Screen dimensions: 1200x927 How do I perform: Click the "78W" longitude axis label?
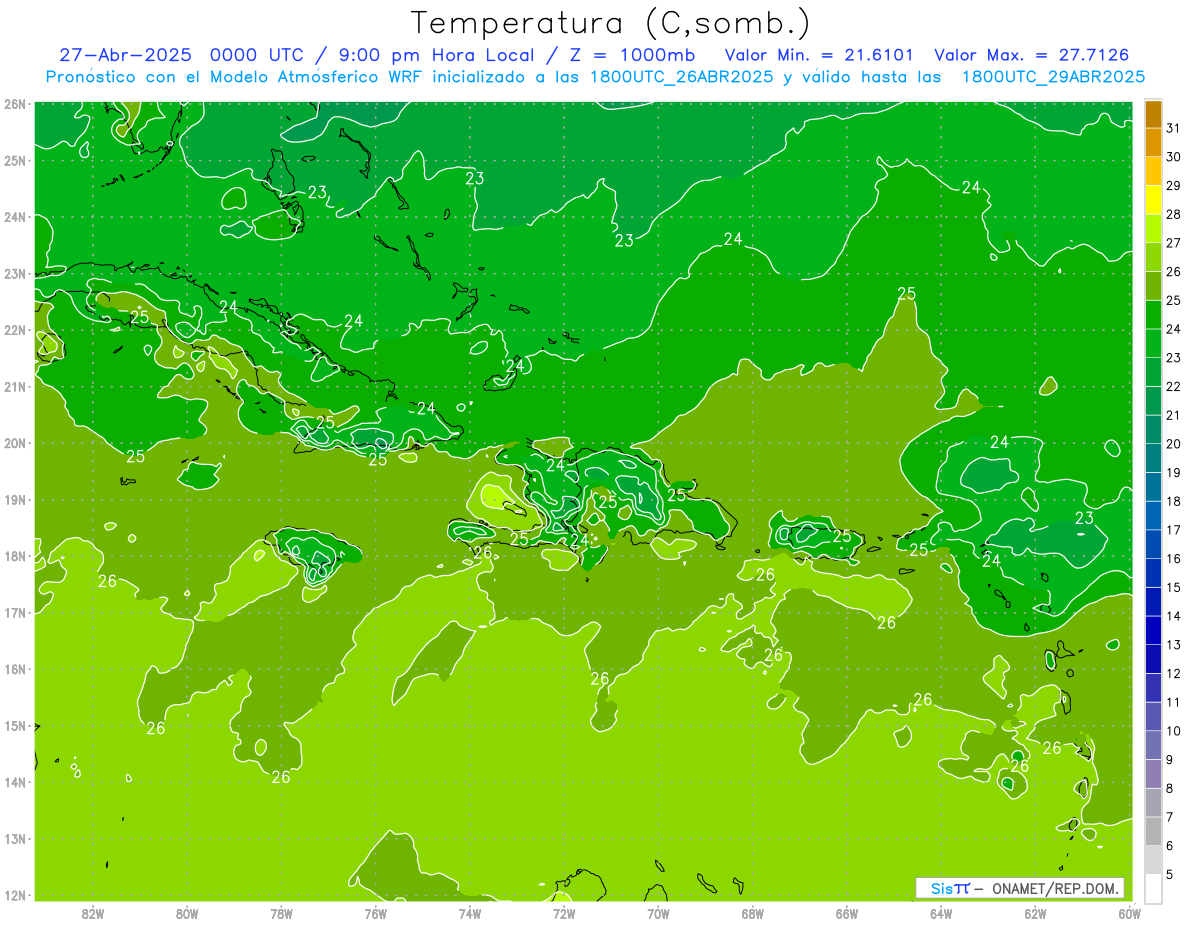pyautogui.click(x=281, y=912)
